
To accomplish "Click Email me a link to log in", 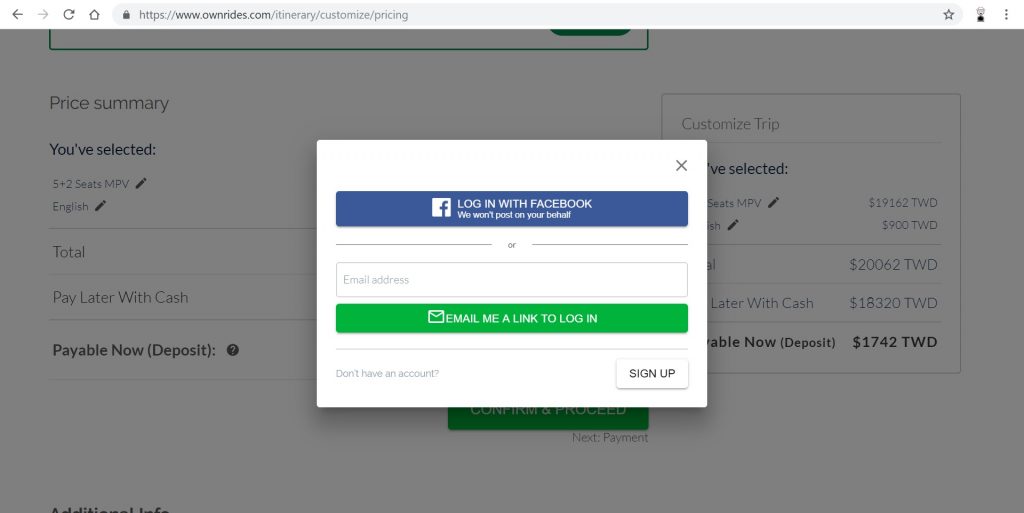I will click(511, 319).
